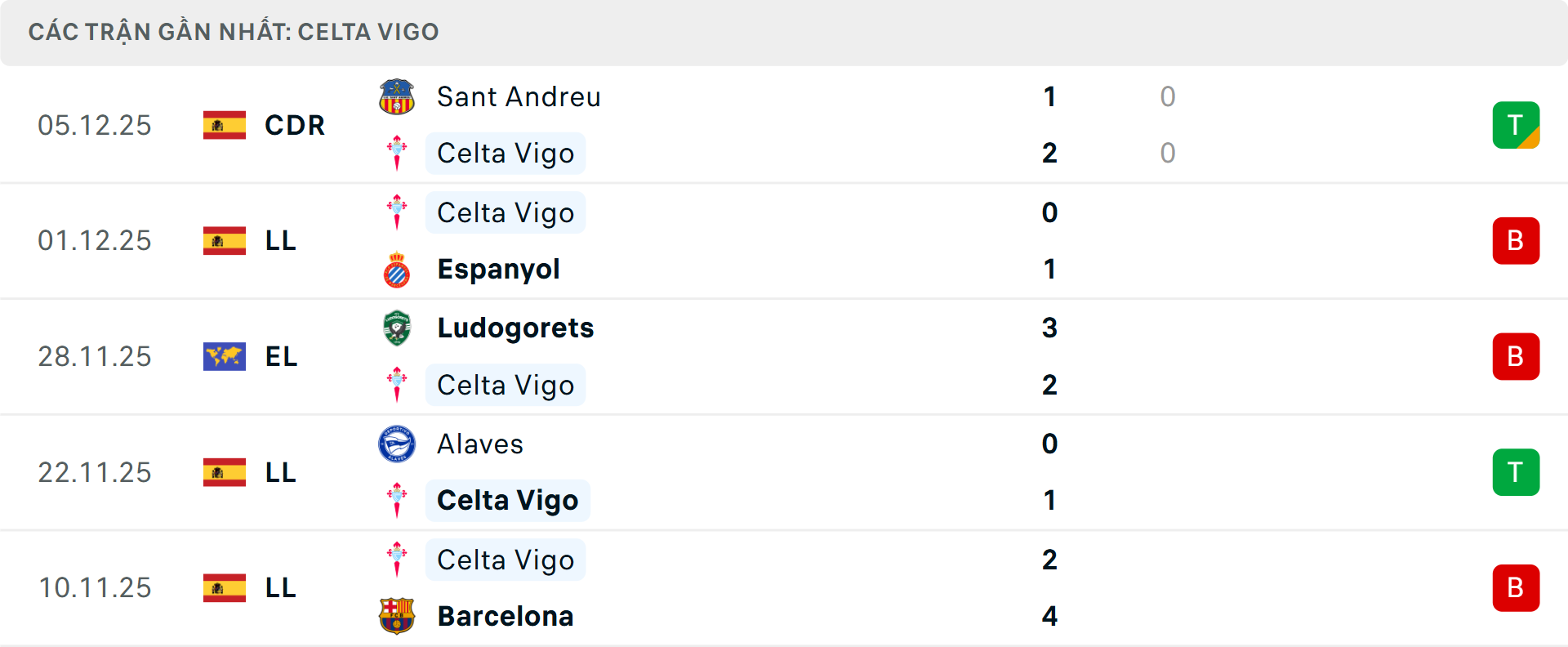
Task: Toggle the red B badge for the Ludogorets match
Action: pos(1516,356)
